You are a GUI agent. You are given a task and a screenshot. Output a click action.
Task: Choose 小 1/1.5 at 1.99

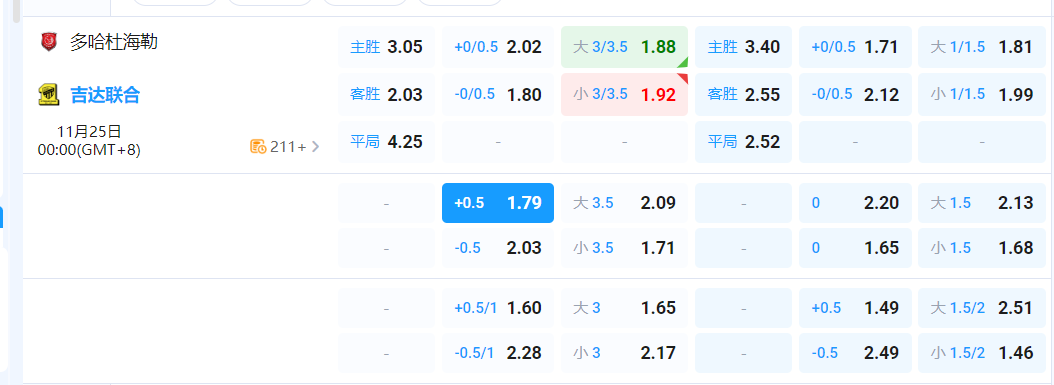(982, 95)
